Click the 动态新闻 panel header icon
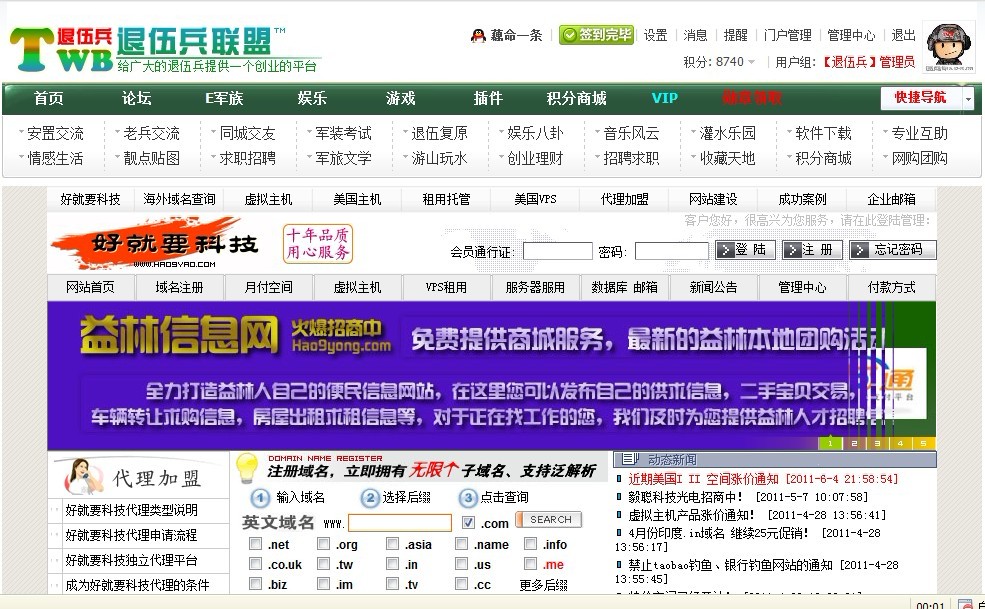Image resolution: width=985 pixels, height=609 pixels. (x=628, y=460)
